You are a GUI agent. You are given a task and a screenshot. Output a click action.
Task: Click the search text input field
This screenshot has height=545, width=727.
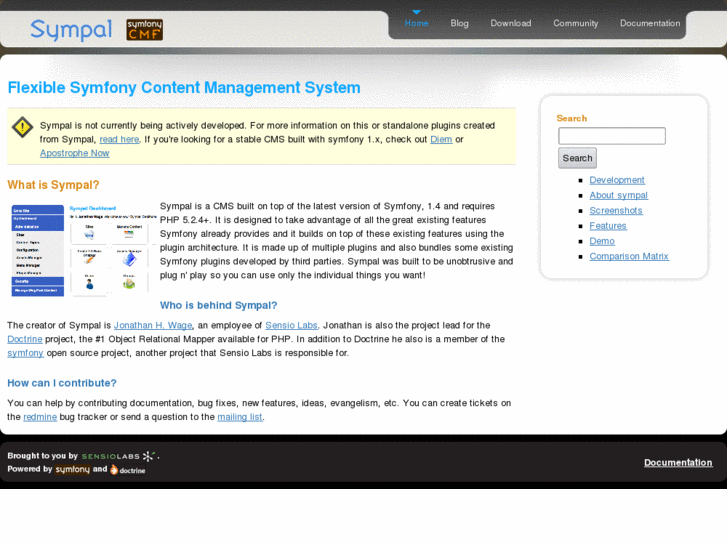pos(612,136)
